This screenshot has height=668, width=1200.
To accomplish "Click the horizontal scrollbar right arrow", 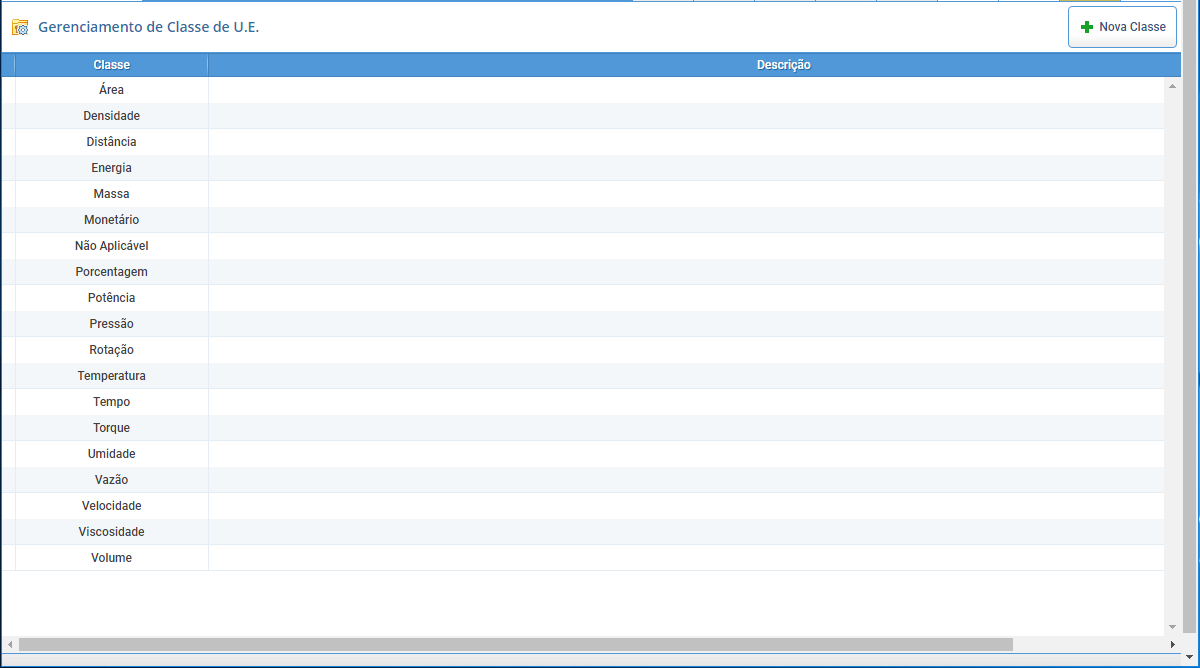I will click(1173, 645).
